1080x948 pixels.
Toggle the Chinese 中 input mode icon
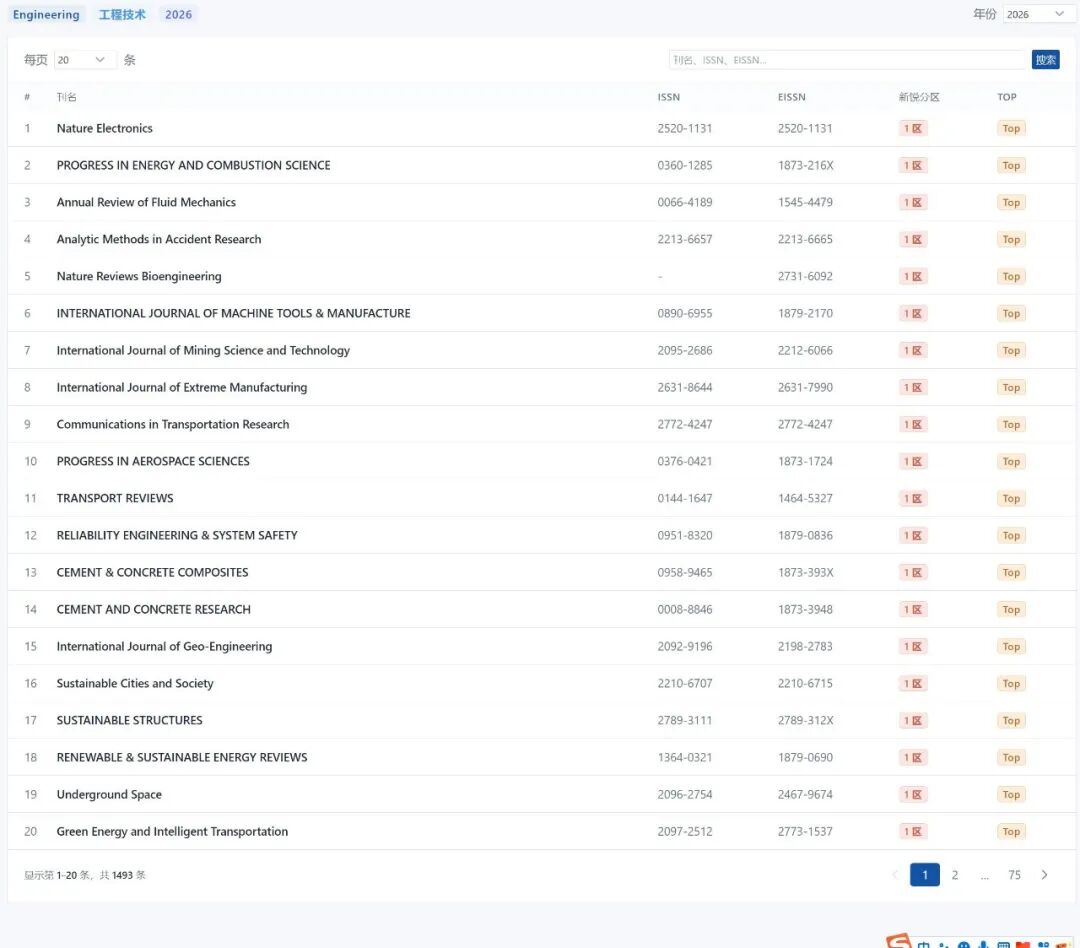[x=924, y=945]
